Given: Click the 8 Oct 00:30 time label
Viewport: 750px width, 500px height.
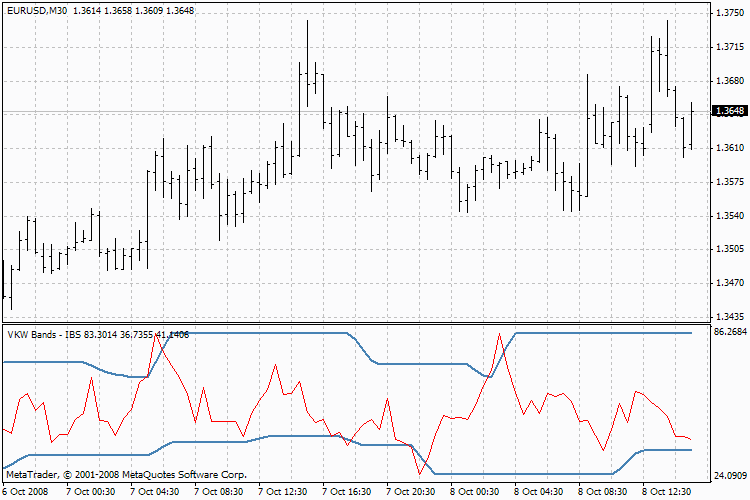Looking at the screenshot, I should [x=475, y=491].
